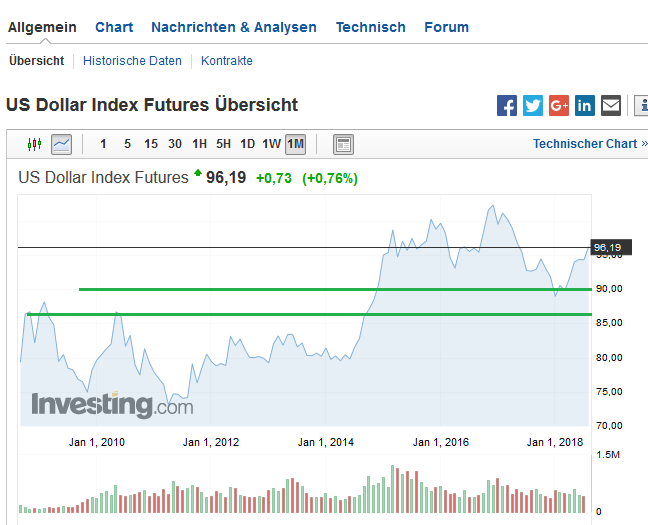Share on Twitter
This screenshot has width=648, height=525.
click(x=533, y=105)
